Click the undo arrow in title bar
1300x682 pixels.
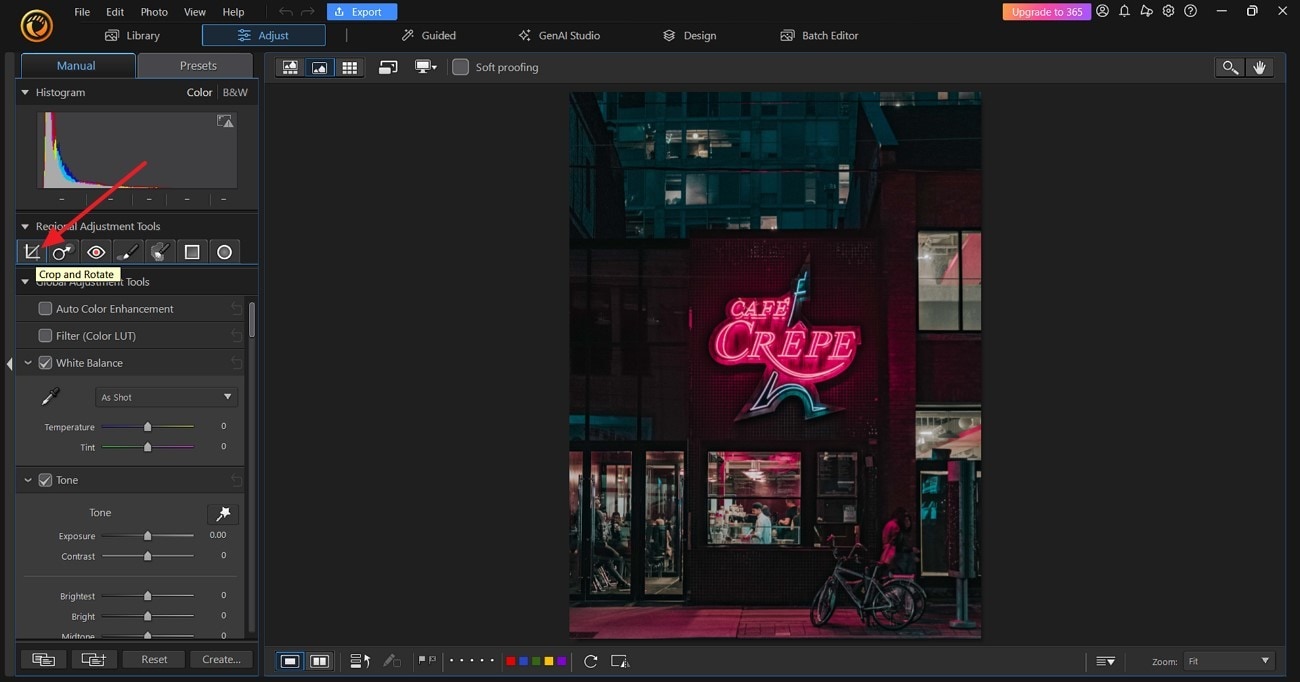click(286, 12)
